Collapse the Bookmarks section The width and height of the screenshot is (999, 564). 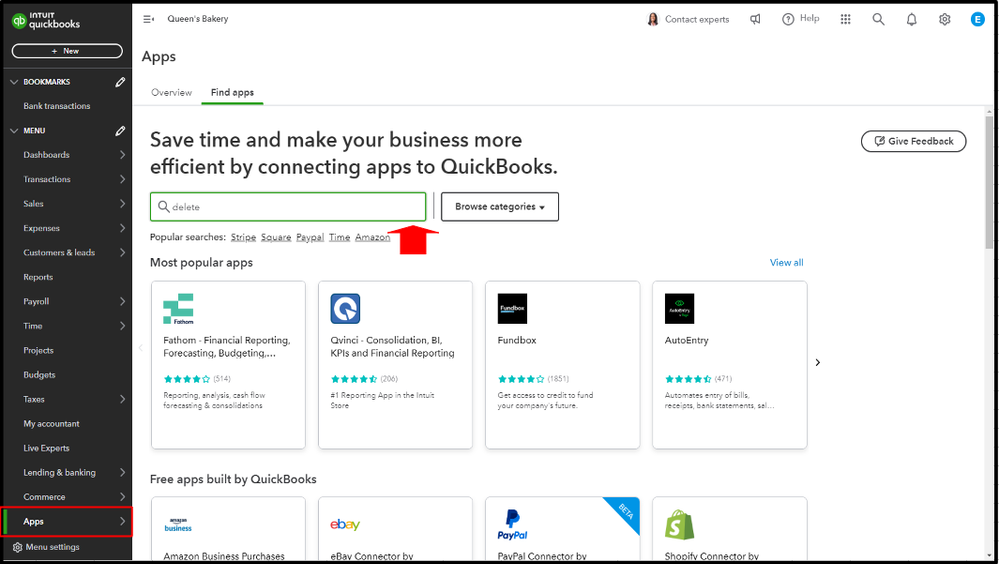click(x=14, y=82)
